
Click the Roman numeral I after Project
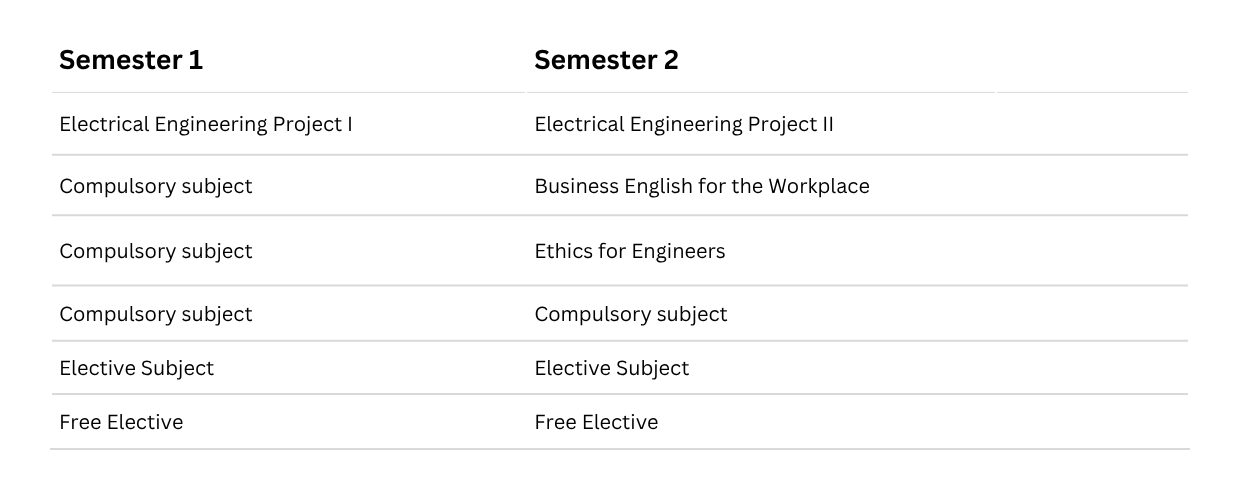349,125
